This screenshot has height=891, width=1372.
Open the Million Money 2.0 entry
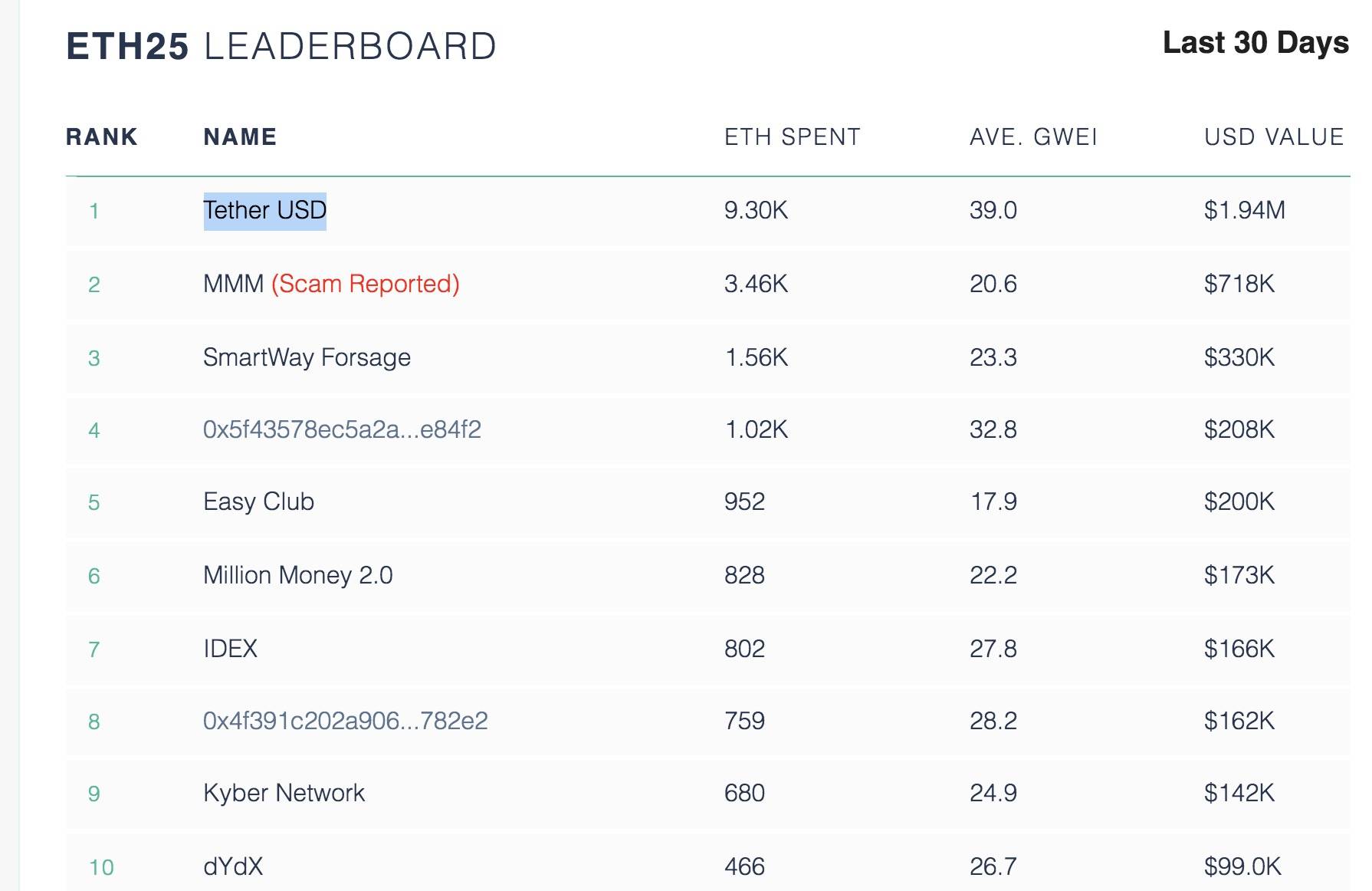(297, 575)
